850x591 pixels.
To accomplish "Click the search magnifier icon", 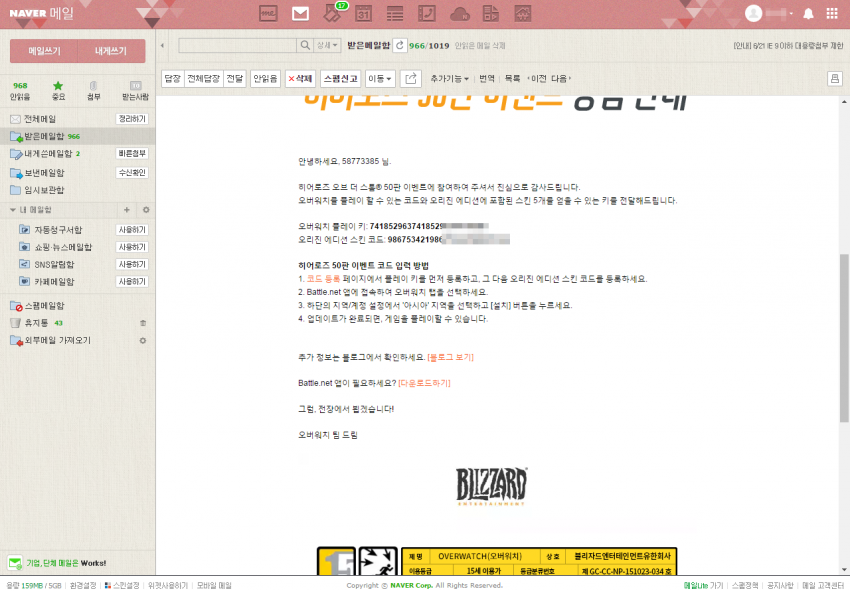I will [x=305, y=45].
